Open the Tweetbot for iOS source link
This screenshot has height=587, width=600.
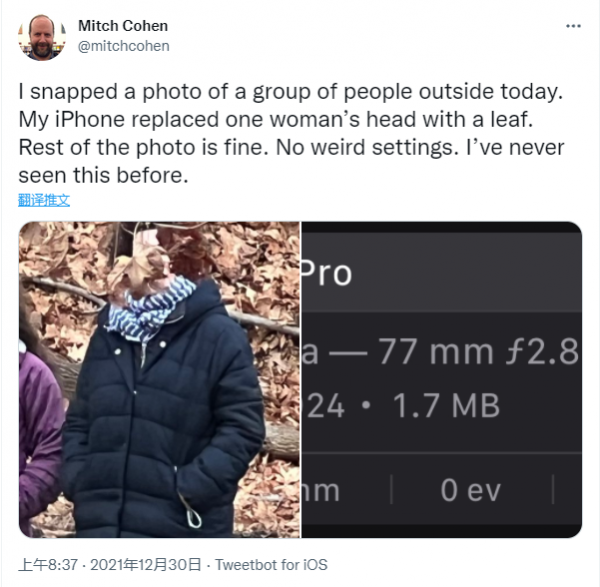tap(271, 565)
